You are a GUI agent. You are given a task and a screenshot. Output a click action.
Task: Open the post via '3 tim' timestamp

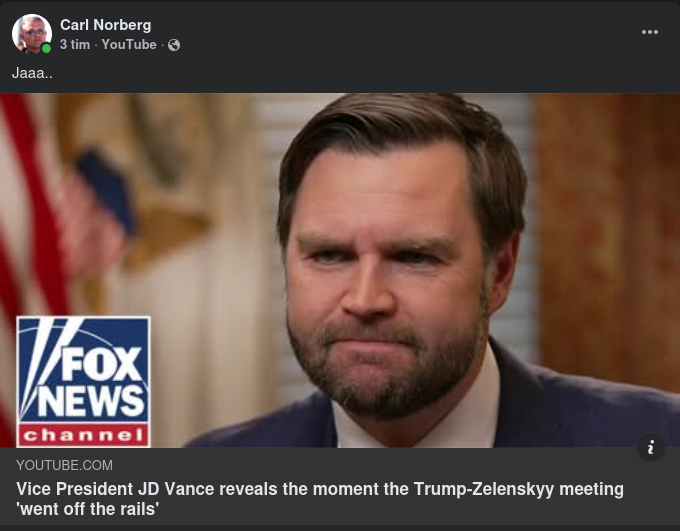74,45
